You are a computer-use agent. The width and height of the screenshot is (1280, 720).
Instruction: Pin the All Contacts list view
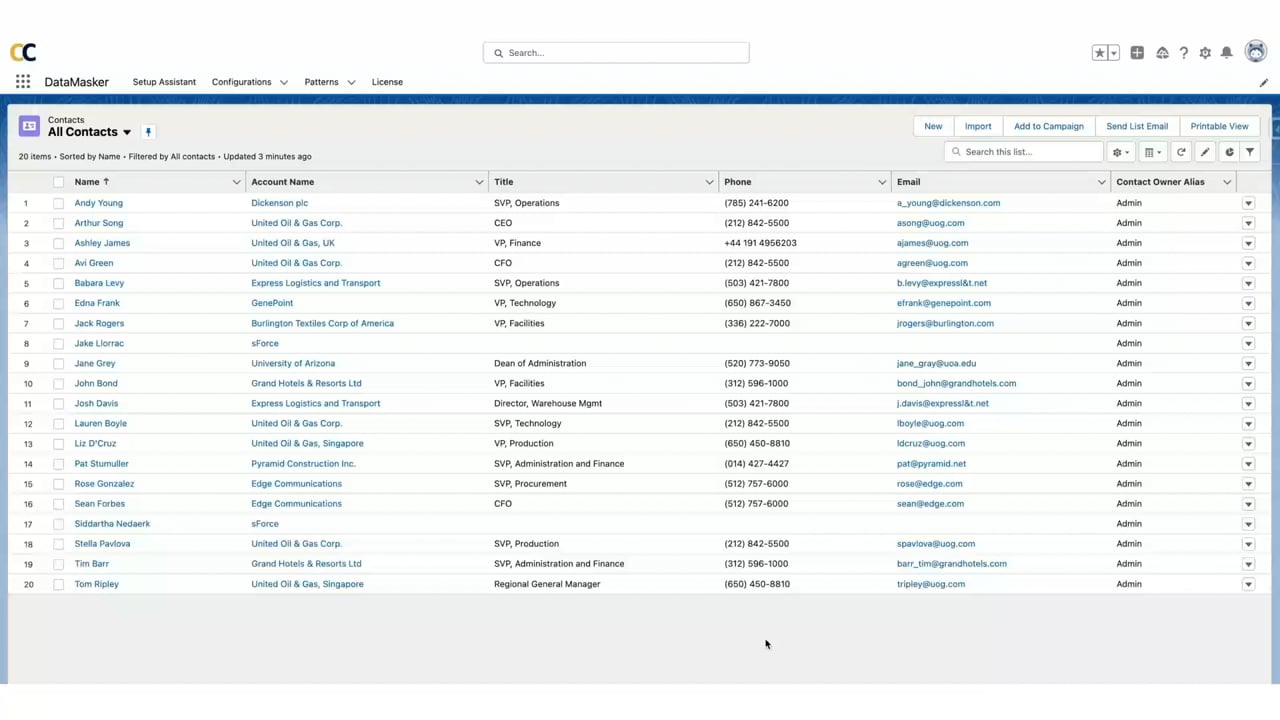148,132
